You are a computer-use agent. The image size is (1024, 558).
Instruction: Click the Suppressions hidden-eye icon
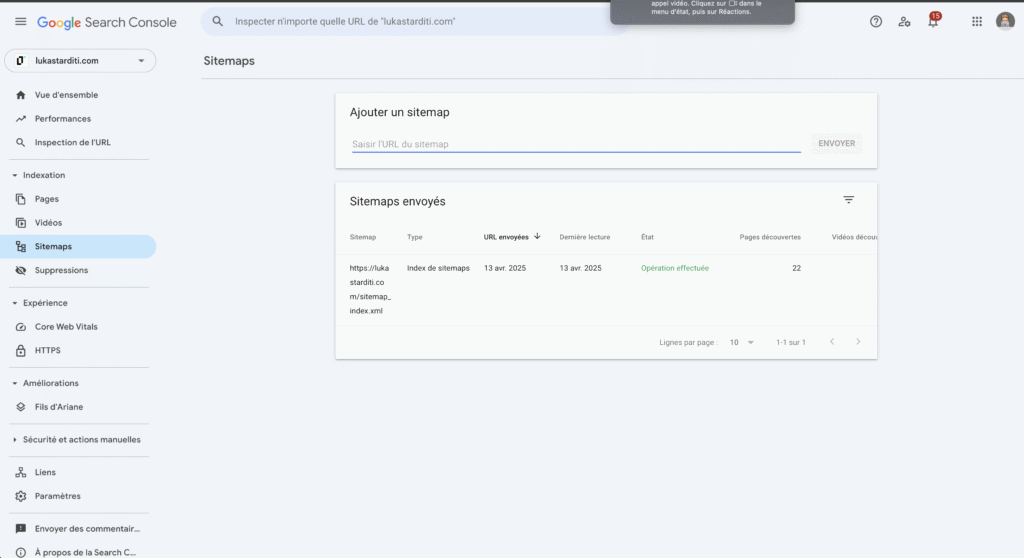click(x=21, y=270)
